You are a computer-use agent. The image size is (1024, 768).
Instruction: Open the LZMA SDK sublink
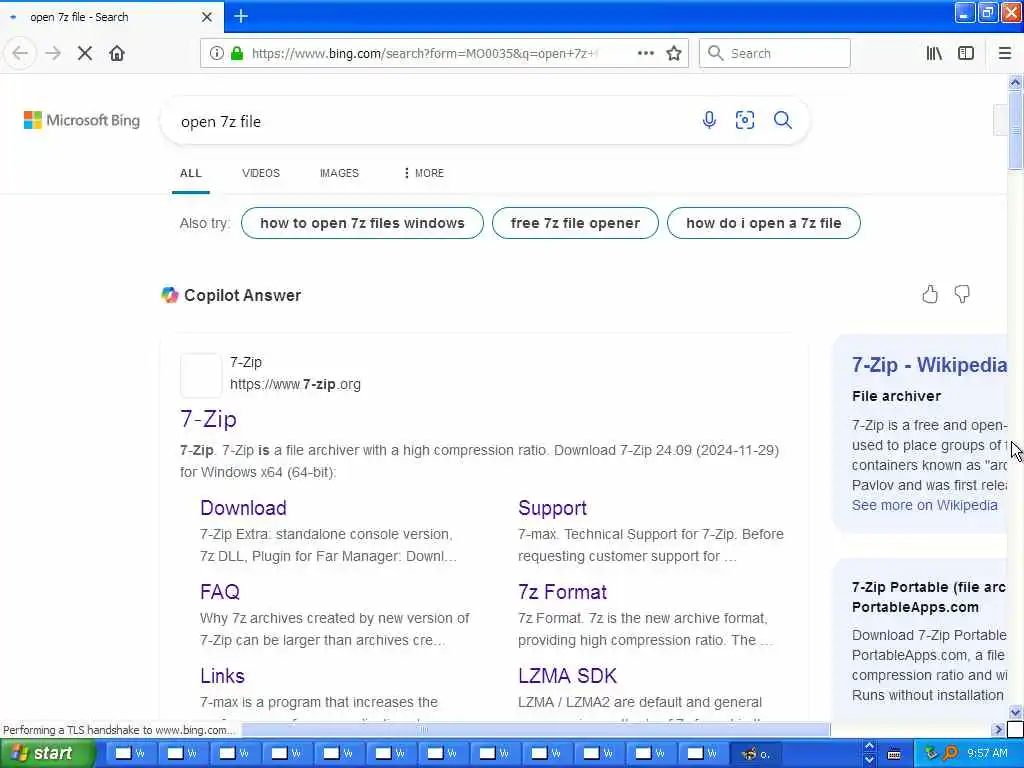[x=567, y=675]
